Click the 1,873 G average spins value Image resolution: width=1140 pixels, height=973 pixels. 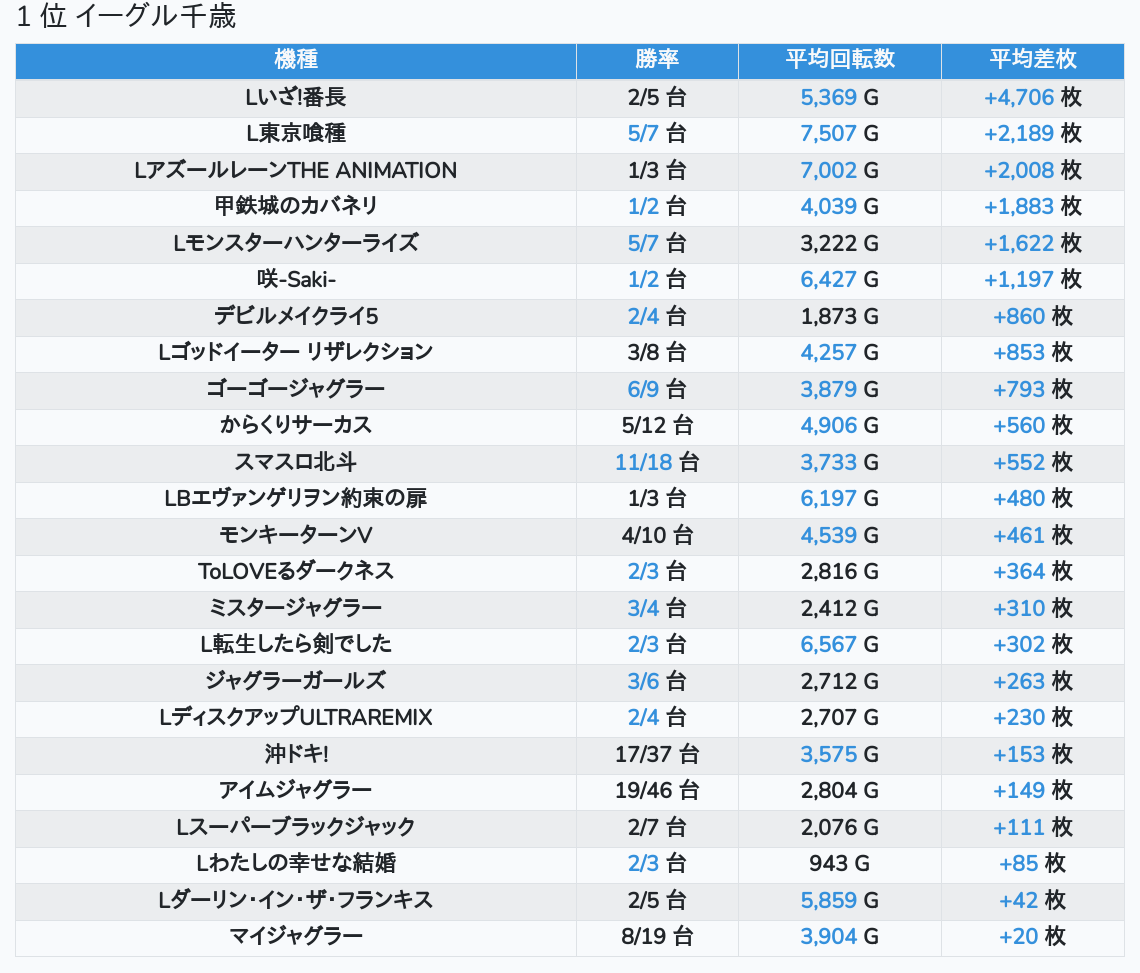[x=840, y=316]
